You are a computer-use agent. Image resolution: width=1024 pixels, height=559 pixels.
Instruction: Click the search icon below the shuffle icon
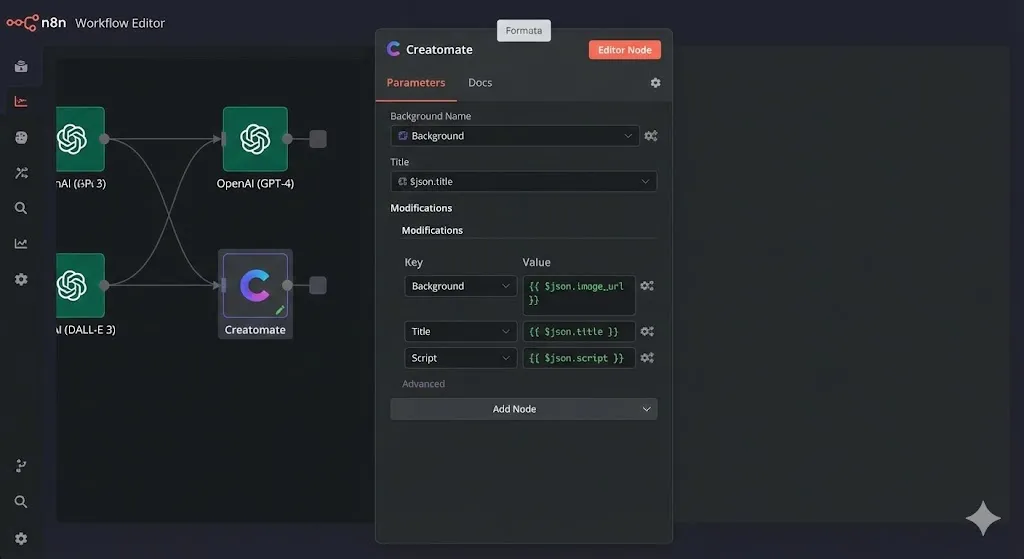(21, 208)
